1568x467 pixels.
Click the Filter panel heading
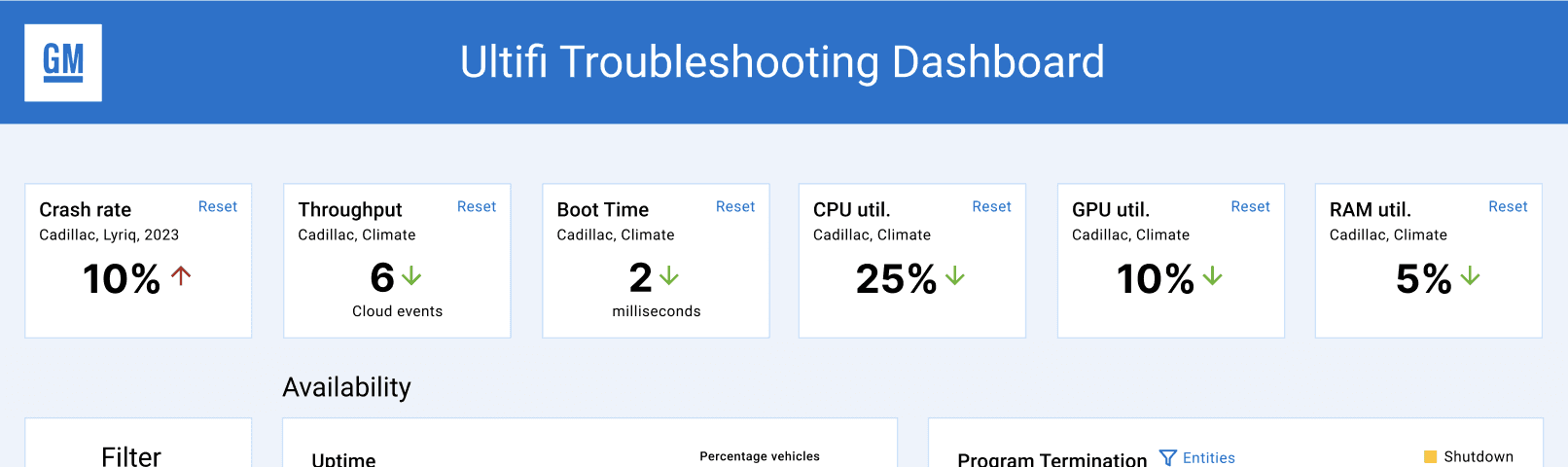click(131, 455)
